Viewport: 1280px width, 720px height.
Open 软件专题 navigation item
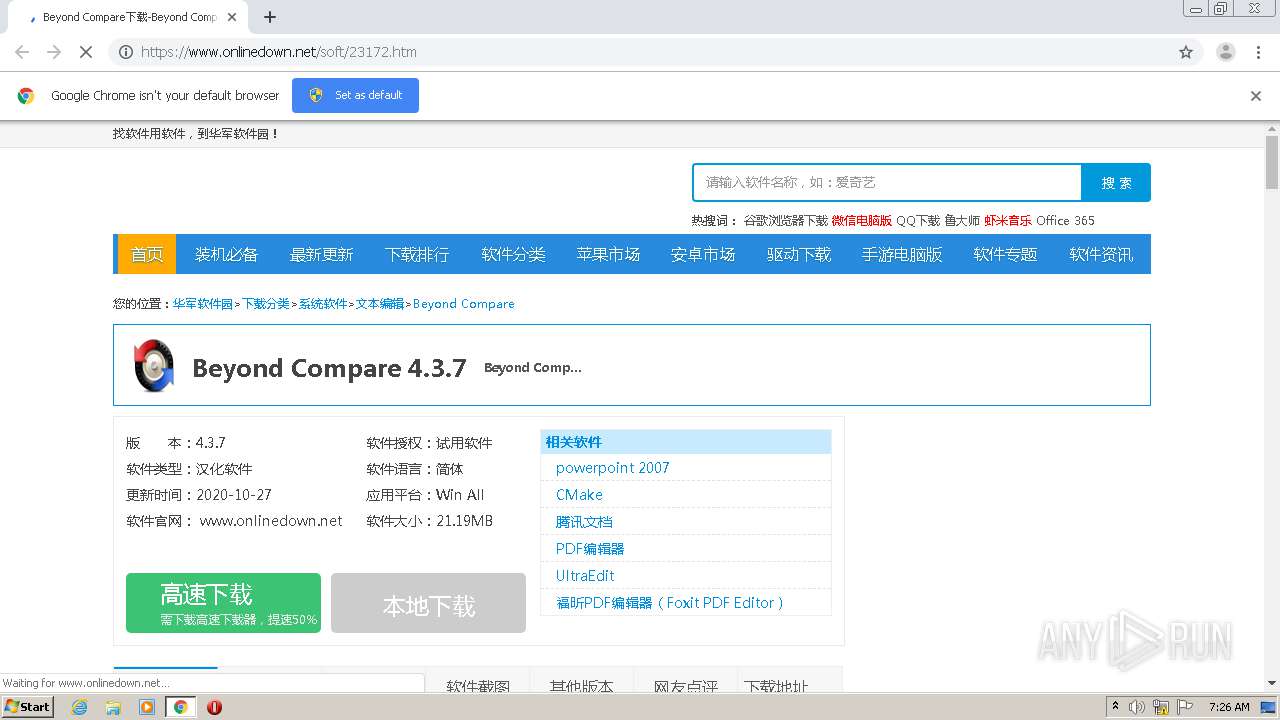(x=1005, y=254)
